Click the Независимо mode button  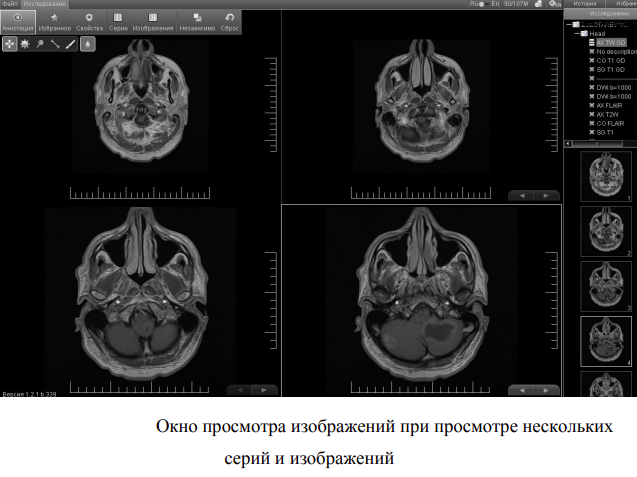tap(195, 23)
